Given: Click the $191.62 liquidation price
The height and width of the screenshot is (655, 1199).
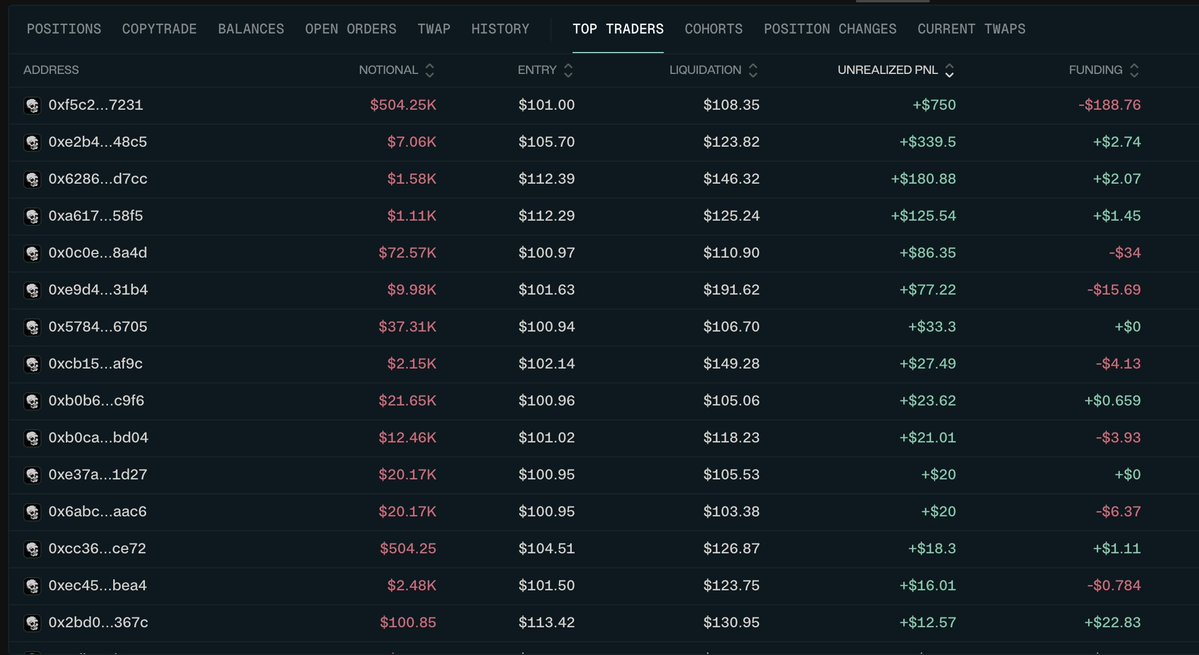Looking at the screenshot, I should 731,290.
